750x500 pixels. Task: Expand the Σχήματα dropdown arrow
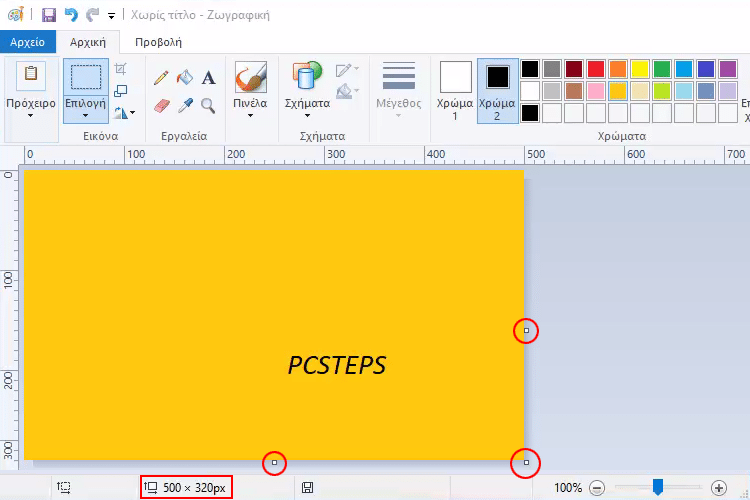[x=307, y=115]
